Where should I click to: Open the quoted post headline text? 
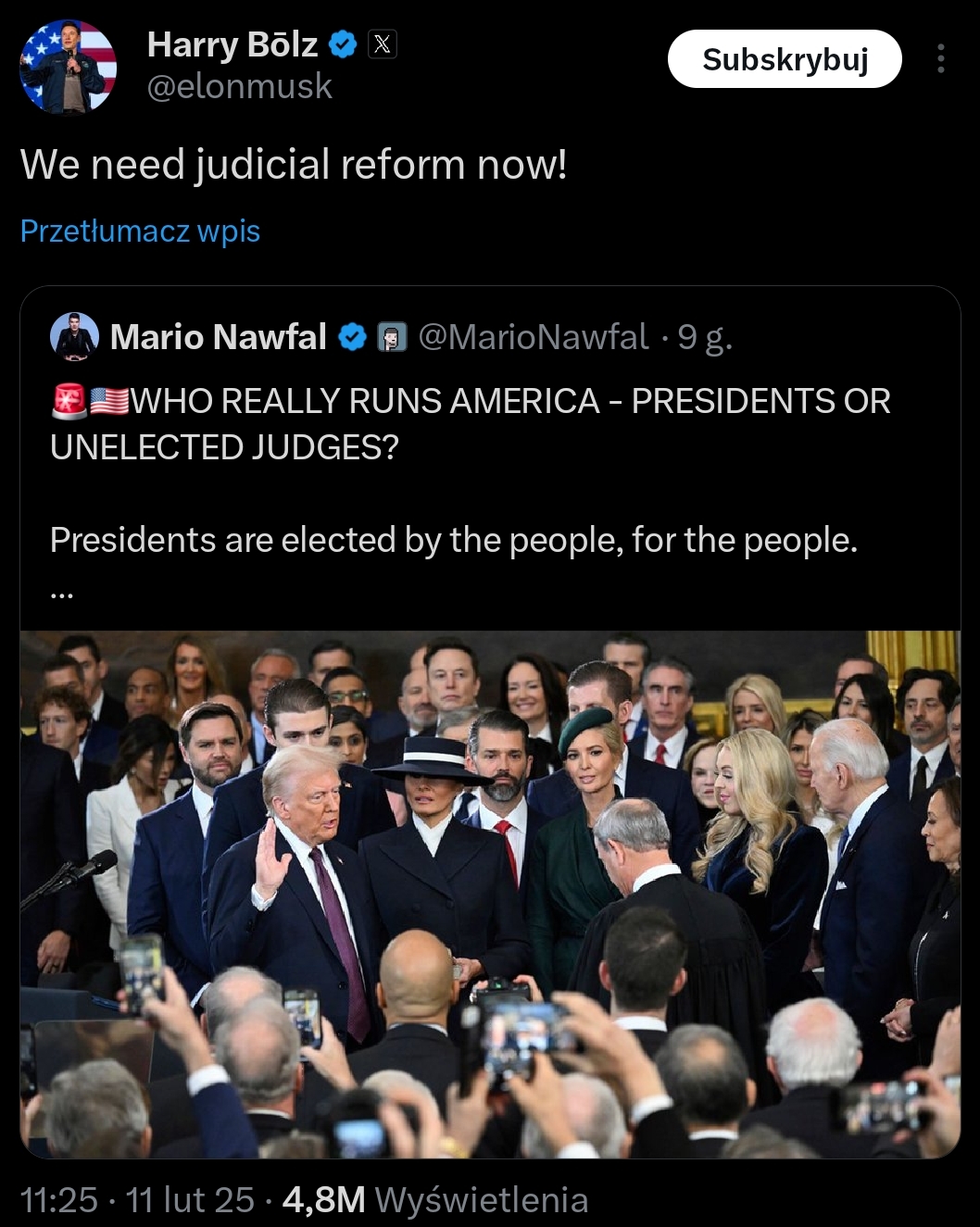click(x=471, y=424)
